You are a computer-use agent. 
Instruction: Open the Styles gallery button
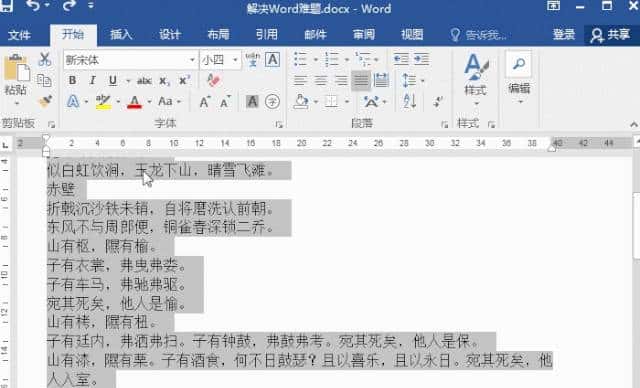coord(476,78)
